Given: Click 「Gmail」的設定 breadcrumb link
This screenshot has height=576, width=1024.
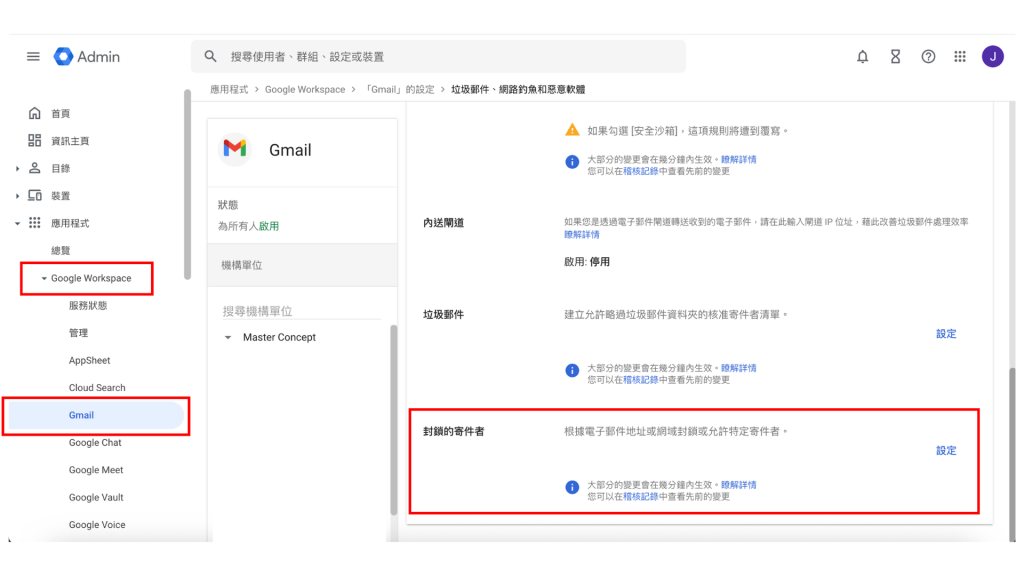Looking at the screenshot, I should coord(399,89).
